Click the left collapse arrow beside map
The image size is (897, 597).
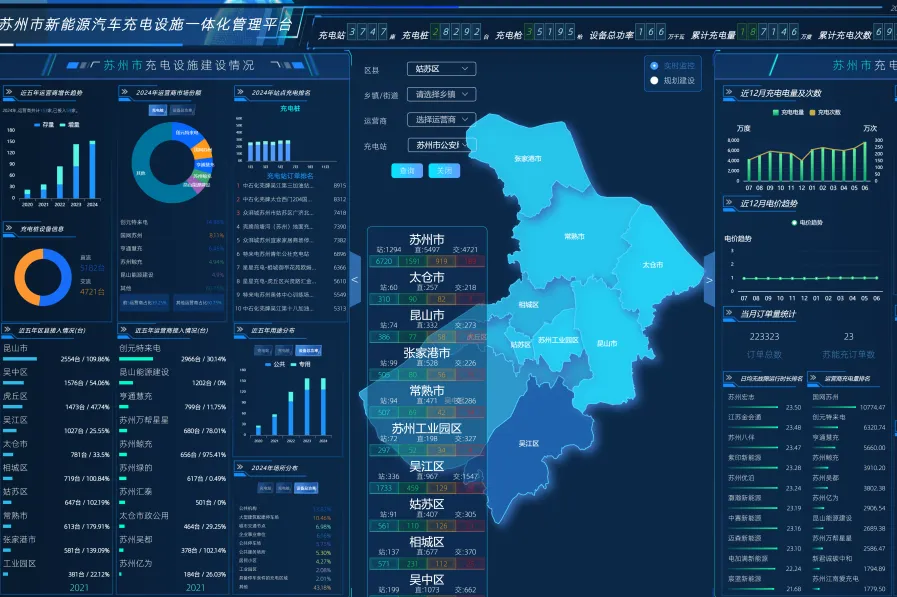pyautogui.click(x=354, y=280)
